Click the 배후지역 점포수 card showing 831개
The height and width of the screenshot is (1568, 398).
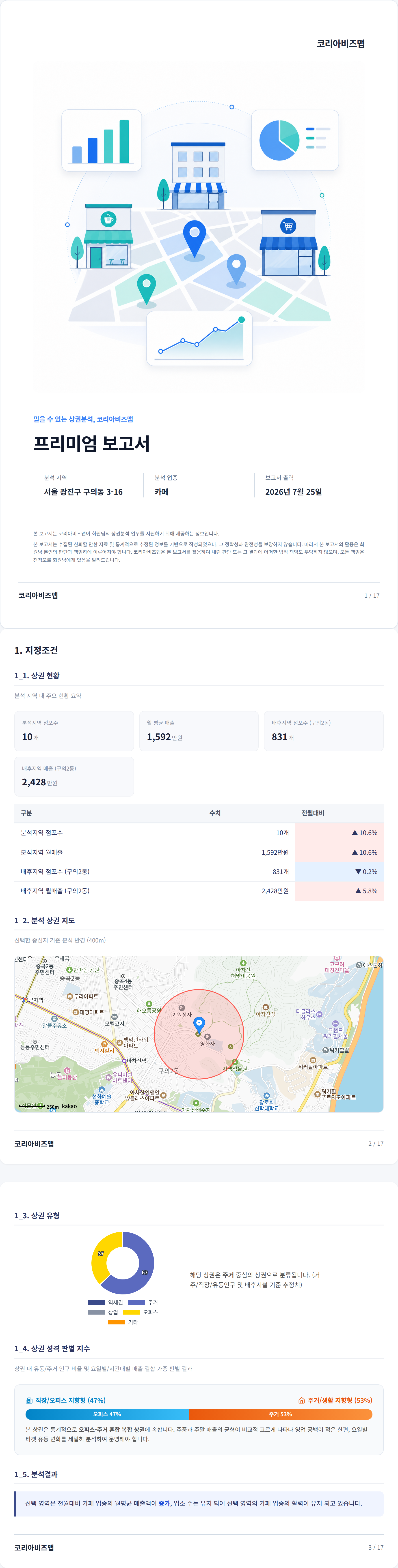(x=324, y=731)
